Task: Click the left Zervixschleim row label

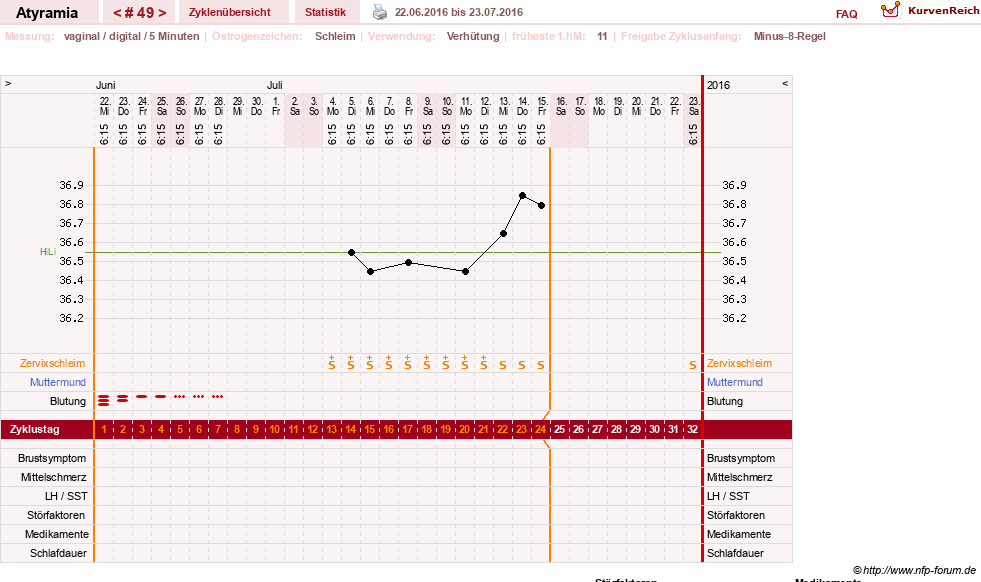Action: (53, 363)
